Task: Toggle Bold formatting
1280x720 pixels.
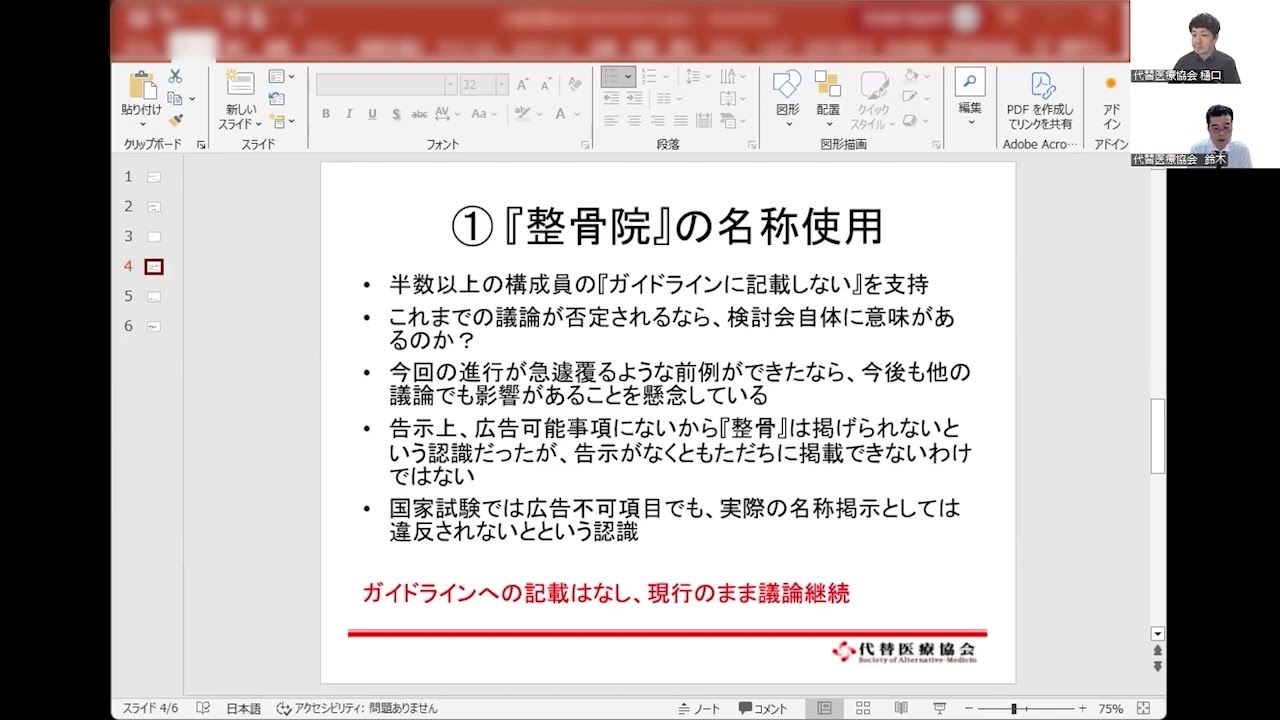Action: pyautogui.click(x=326, y=114)
